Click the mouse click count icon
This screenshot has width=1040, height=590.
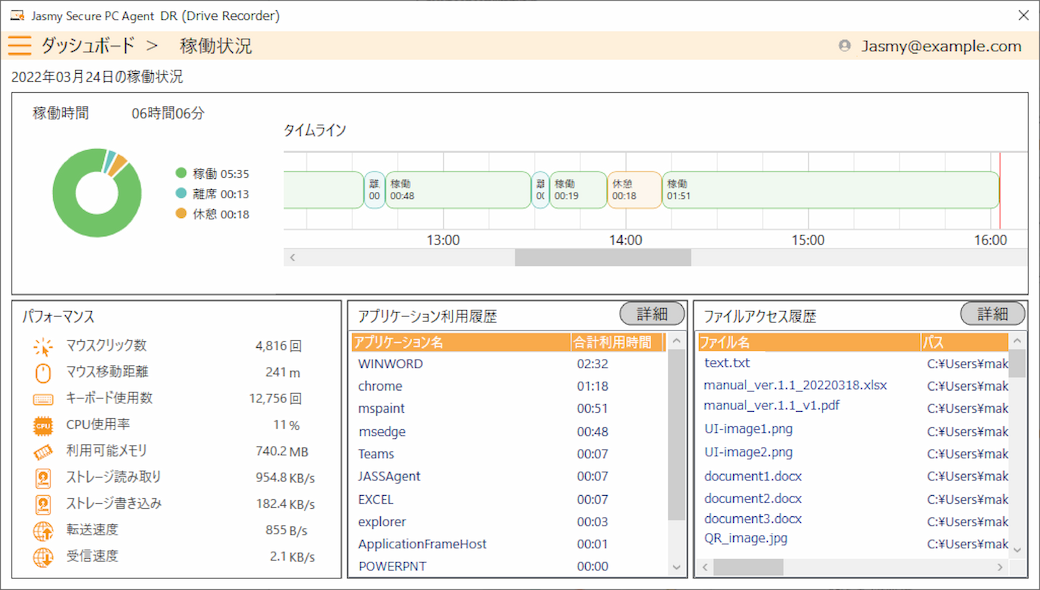(43, 346)
